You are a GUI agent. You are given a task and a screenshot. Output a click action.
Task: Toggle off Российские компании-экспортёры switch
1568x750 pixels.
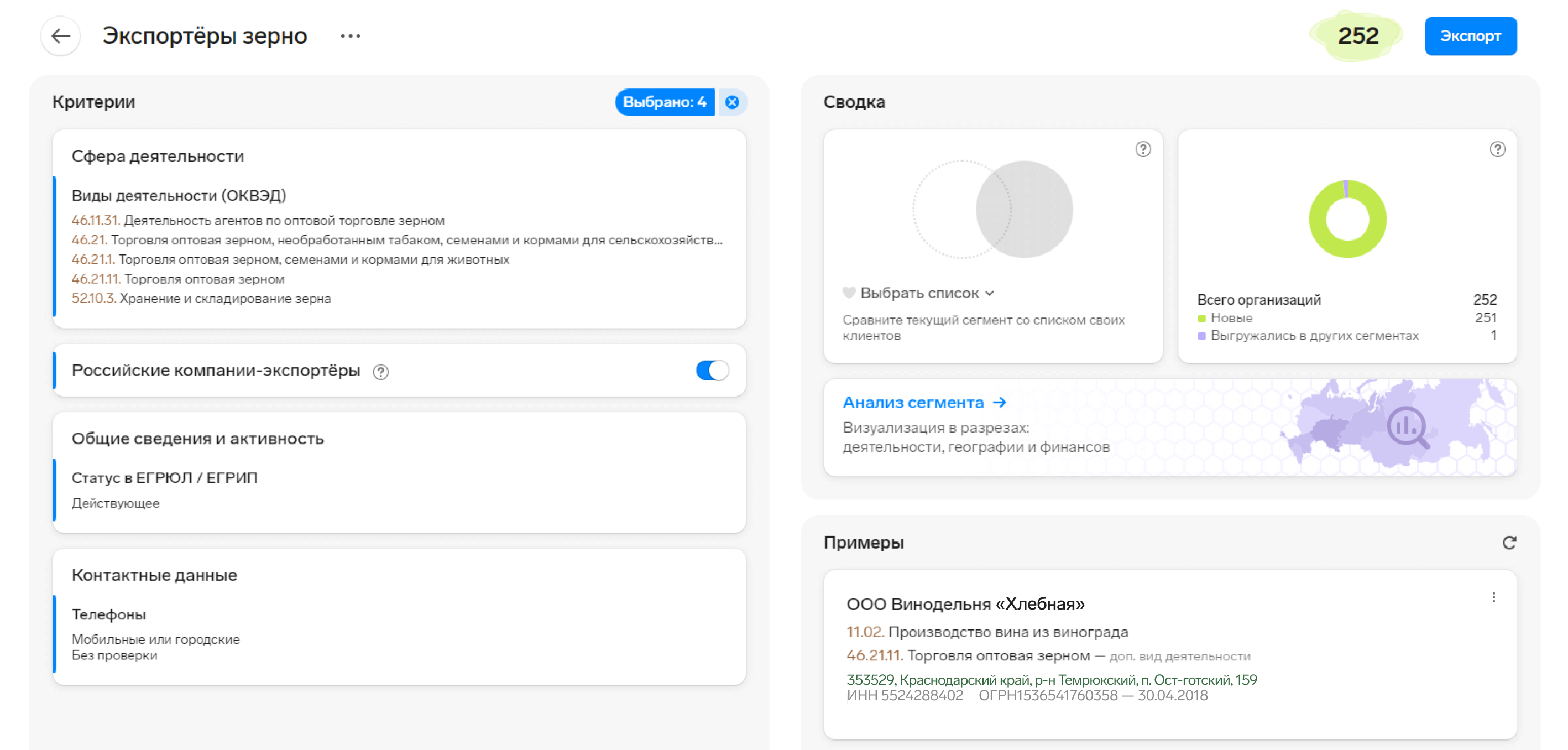click(x=712, y=370)
